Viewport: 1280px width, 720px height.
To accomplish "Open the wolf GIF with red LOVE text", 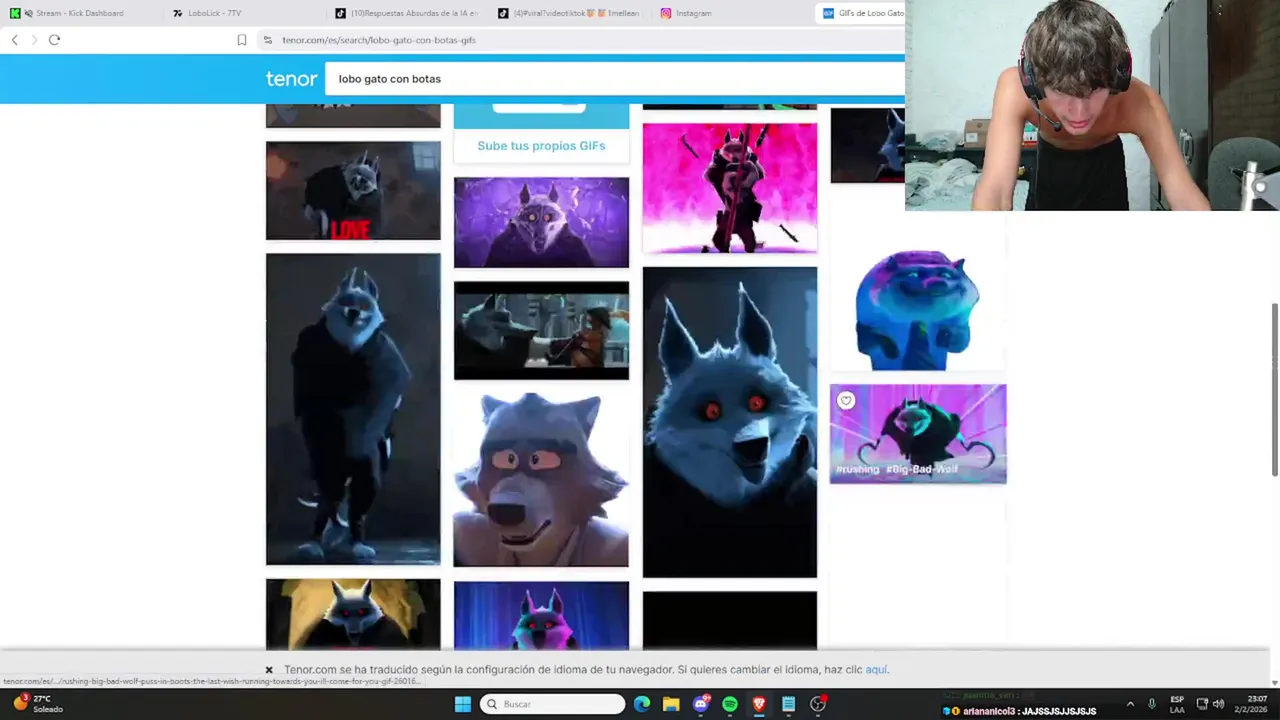I will [353, 190].
